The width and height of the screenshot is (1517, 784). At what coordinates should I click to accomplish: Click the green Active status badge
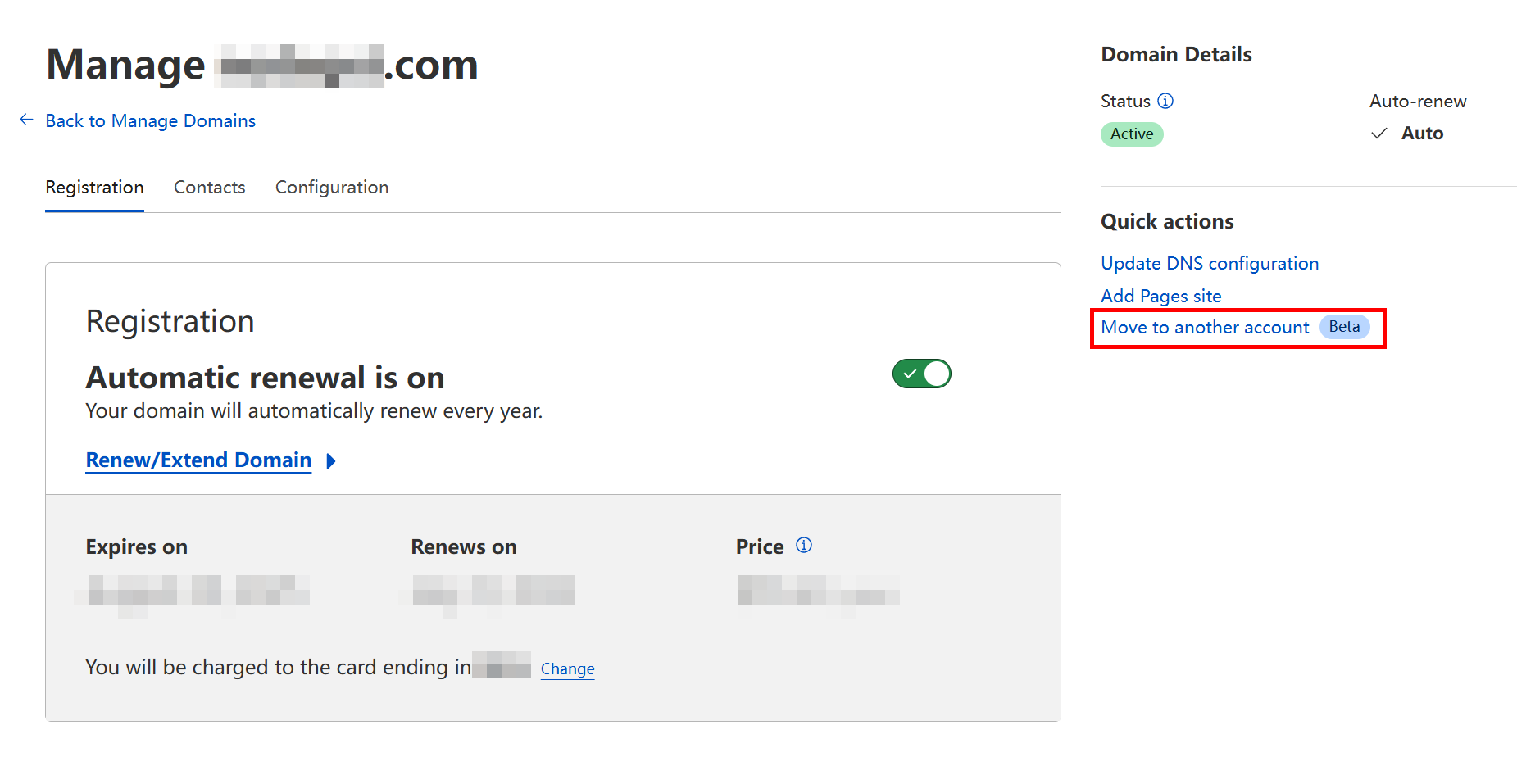click(x=1131, y=134)
